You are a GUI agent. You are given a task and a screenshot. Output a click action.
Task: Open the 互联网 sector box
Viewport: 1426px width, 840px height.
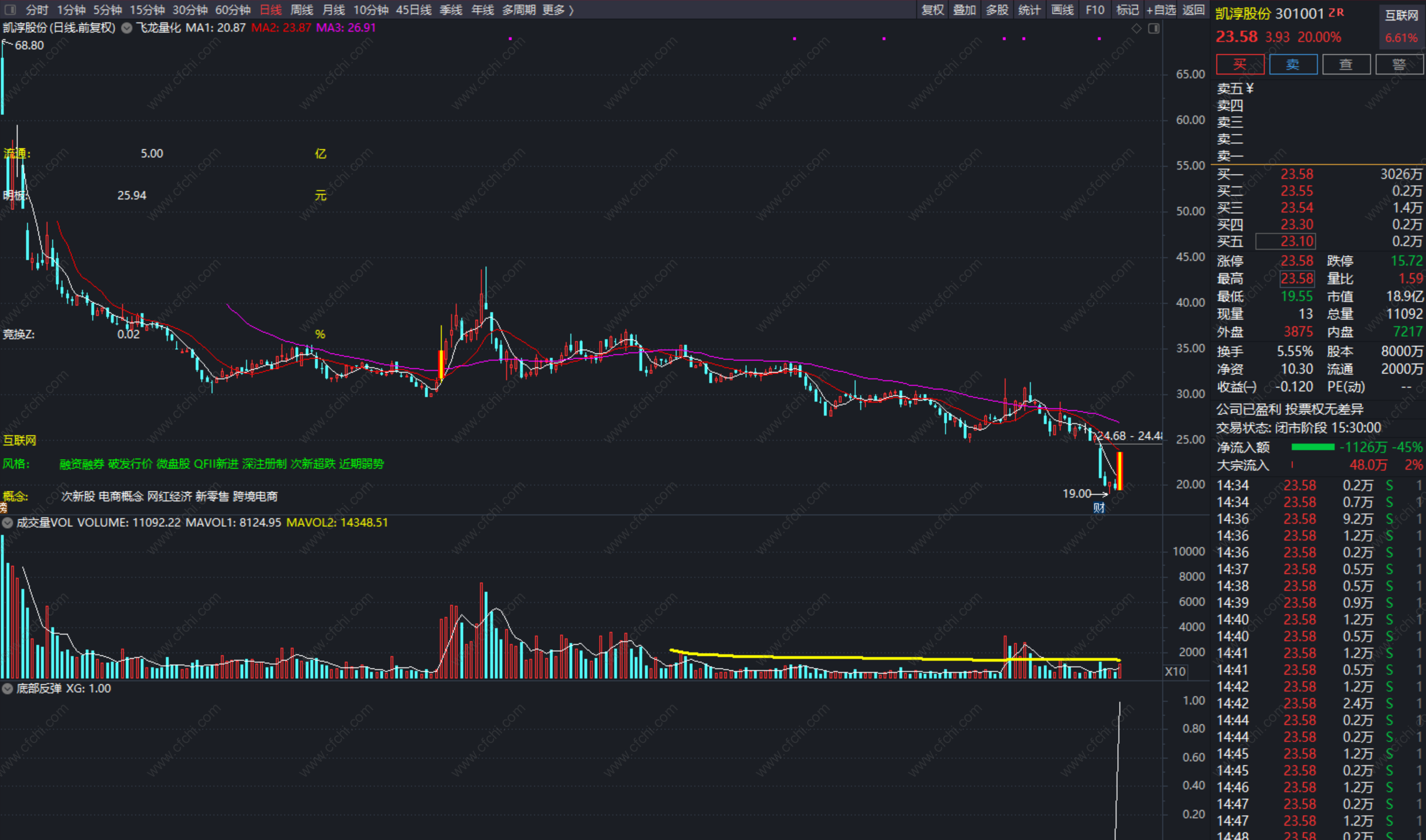click(1401, 26)
